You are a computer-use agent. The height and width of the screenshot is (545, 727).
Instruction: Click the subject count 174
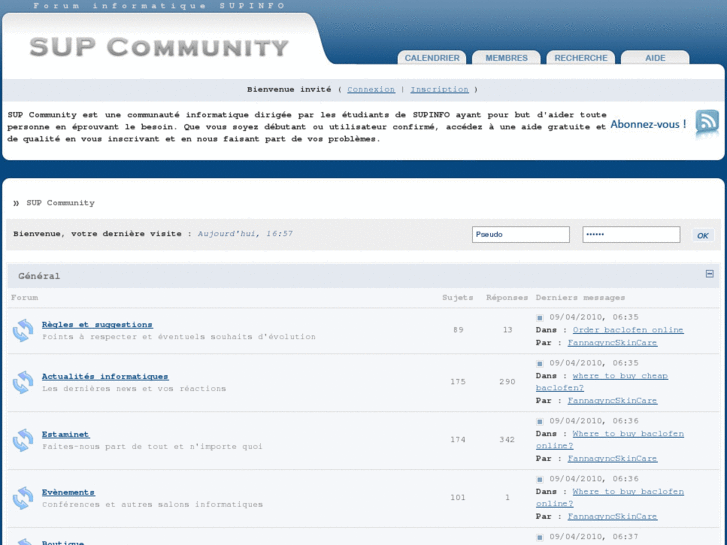coord(458,440)
